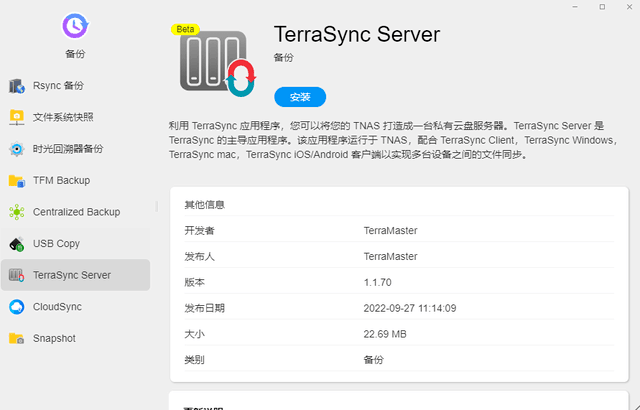The width and height of the screenshot is (640, 410).
Task: Click the 类别 label
Action: (194, 360)
